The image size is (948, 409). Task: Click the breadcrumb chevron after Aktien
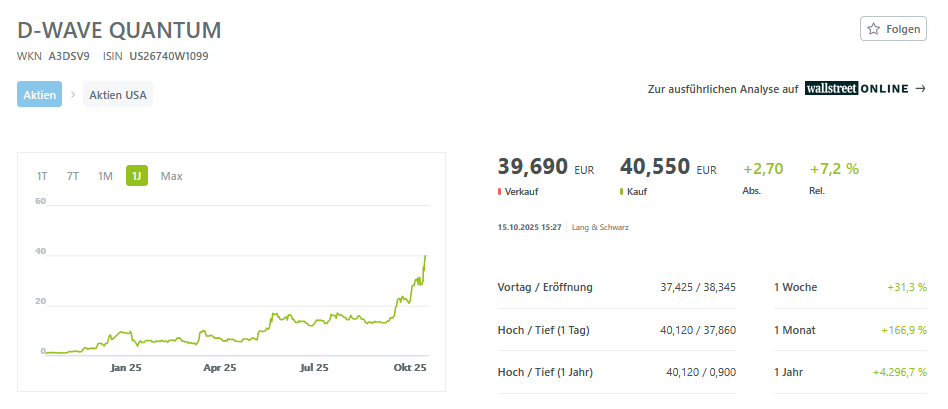(73, 95)
